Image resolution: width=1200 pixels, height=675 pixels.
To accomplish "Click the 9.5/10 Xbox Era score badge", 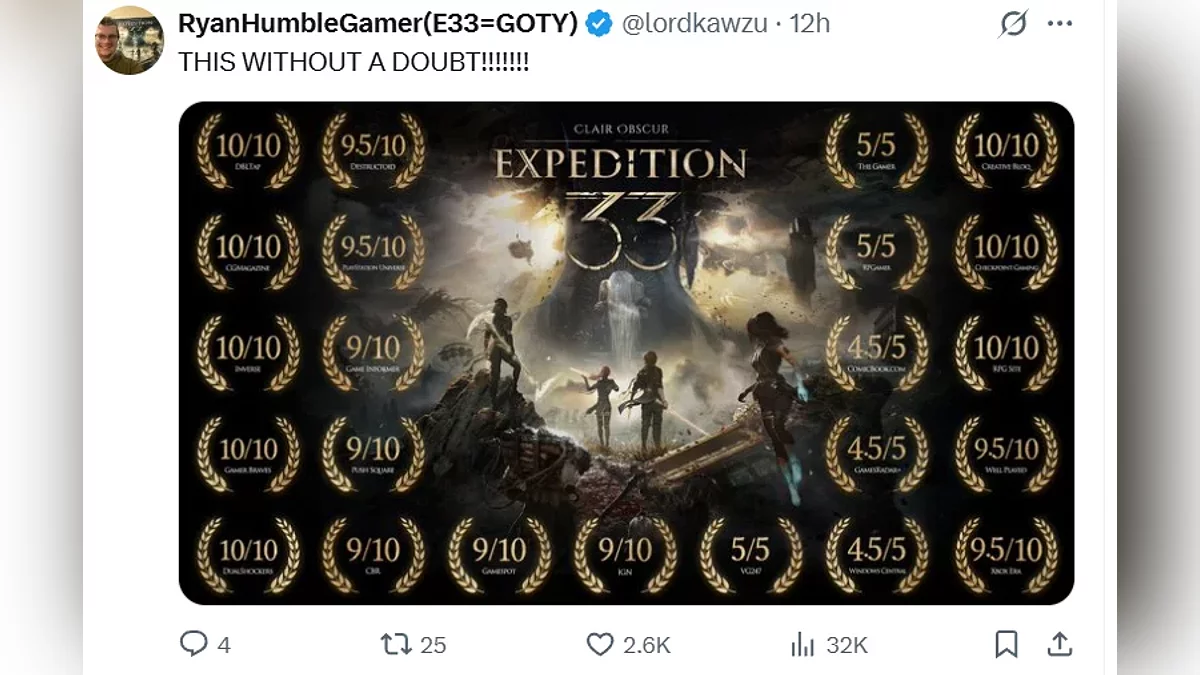I will pyautogui.click(x=1006, y=553).
